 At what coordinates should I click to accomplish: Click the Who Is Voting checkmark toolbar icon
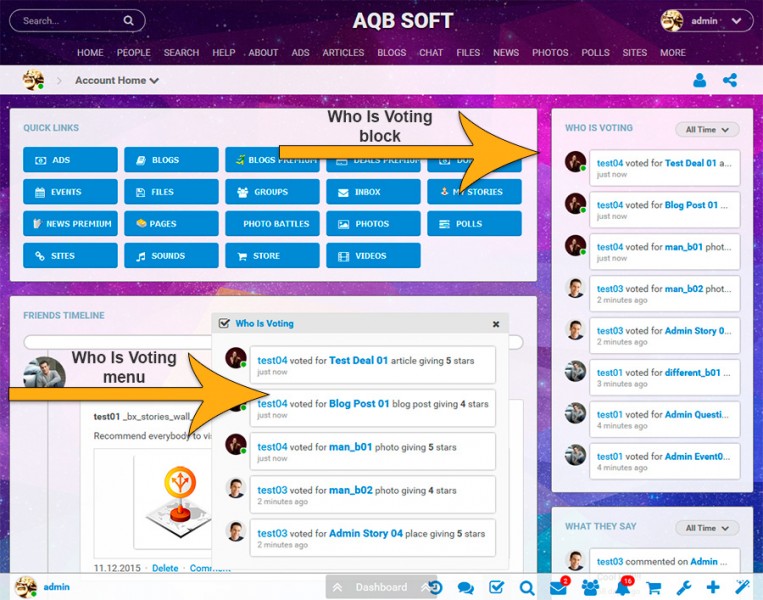[x=496, y=587]
